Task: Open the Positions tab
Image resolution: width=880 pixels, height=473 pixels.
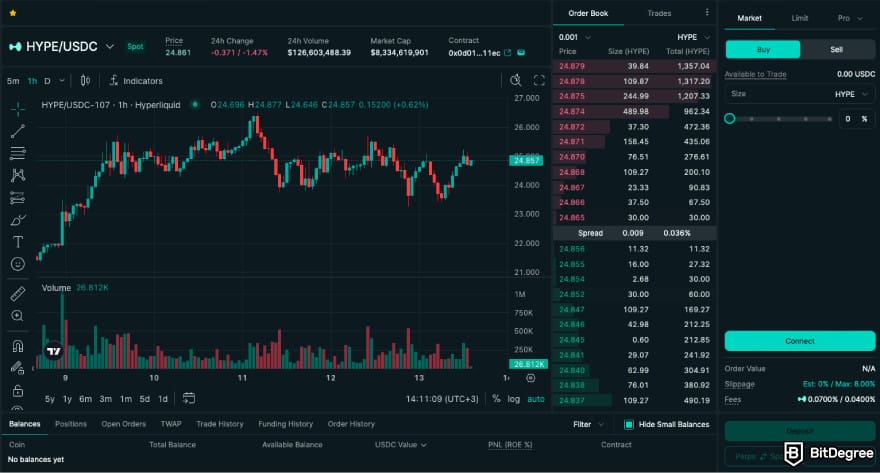Action: coord(71,424)
